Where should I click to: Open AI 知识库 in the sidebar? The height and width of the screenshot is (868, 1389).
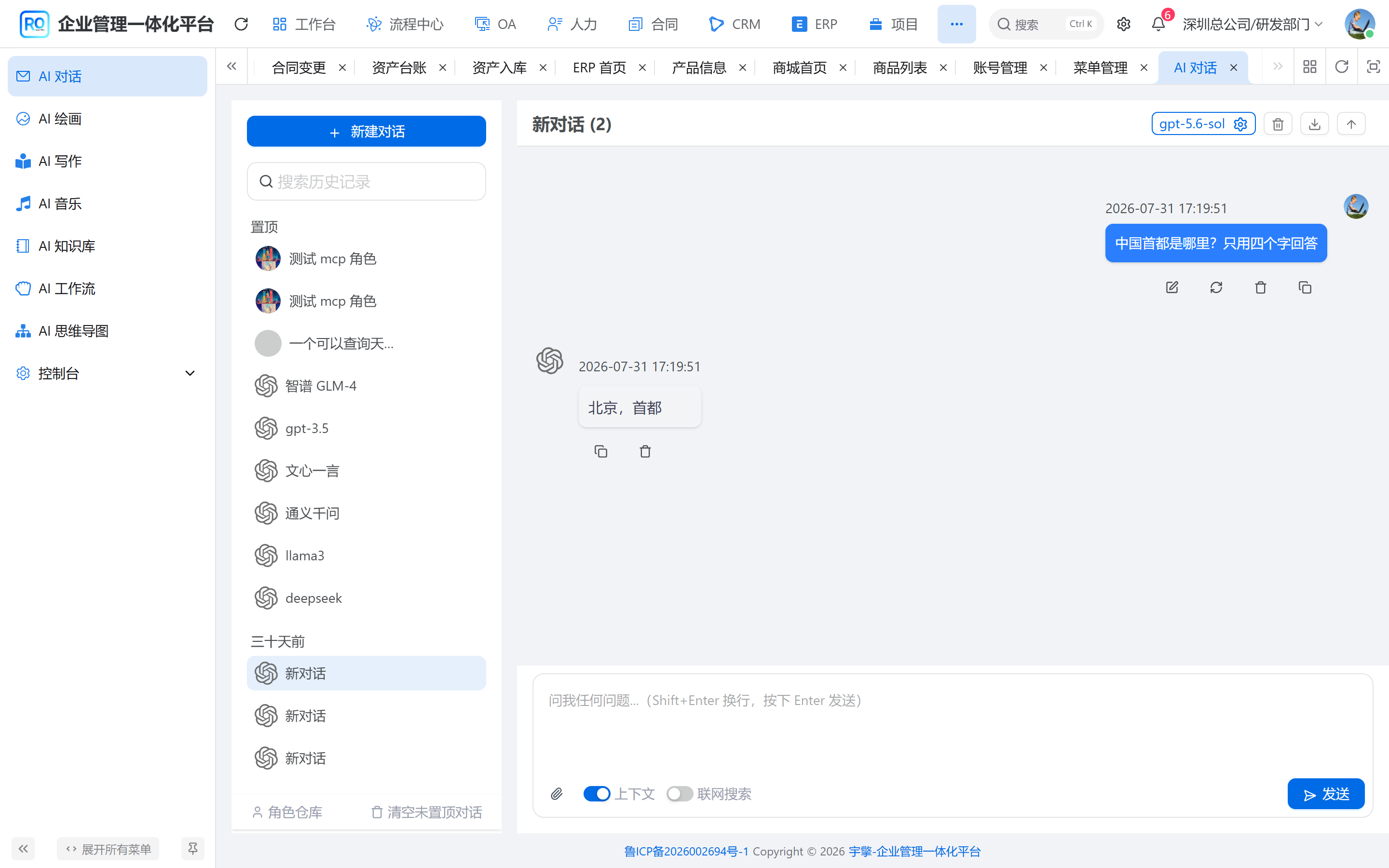click(x=108, y=246)
